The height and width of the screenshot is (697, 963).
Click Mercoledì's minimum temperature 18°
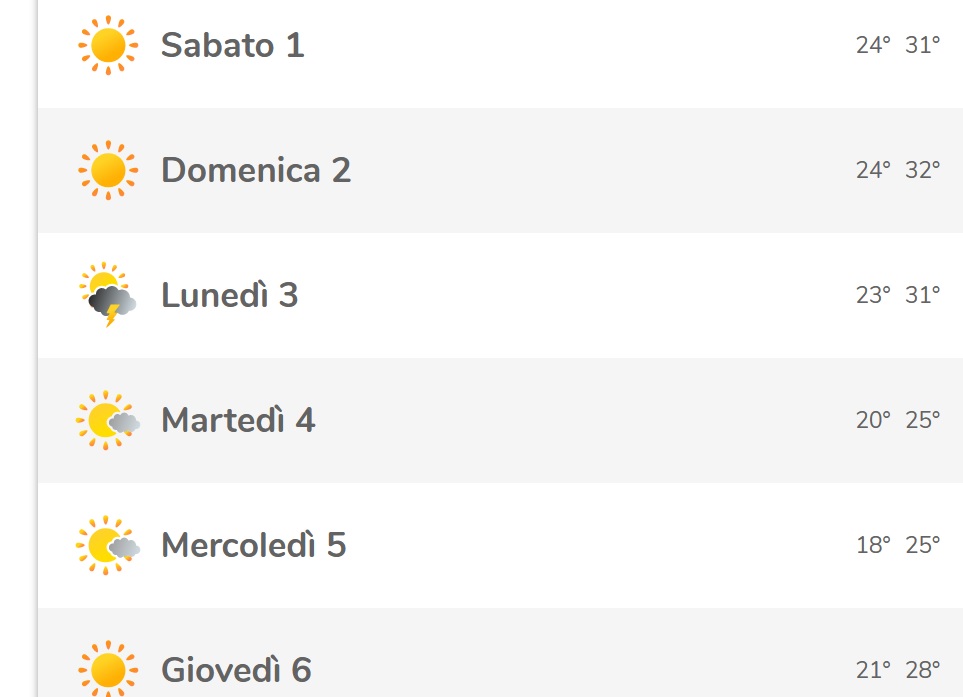(x=872, y=546)
